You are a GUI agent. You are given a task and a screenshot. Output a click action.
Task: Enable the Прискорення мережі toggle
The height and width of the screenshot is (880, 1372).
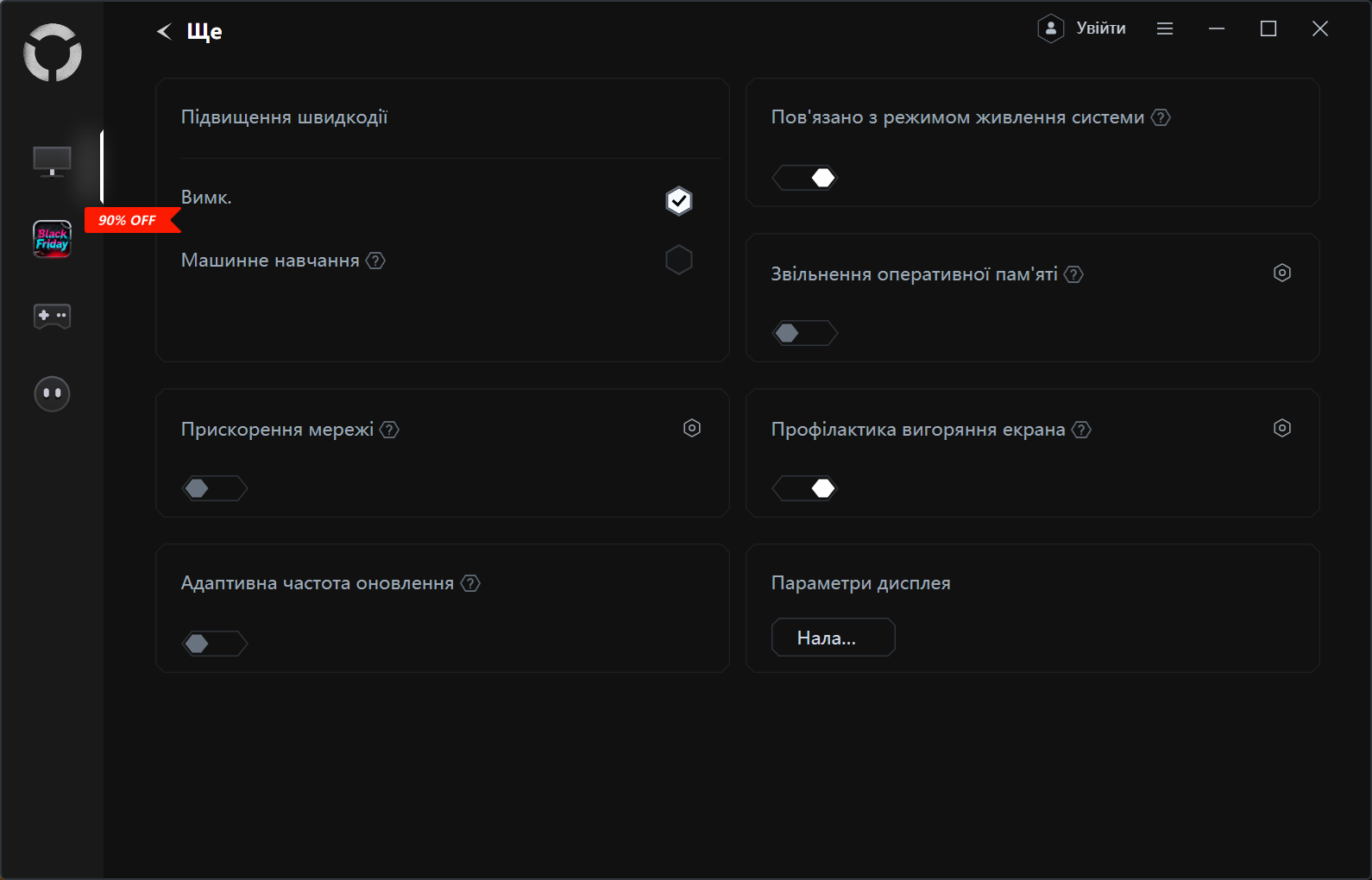click(x=214, y=488)
